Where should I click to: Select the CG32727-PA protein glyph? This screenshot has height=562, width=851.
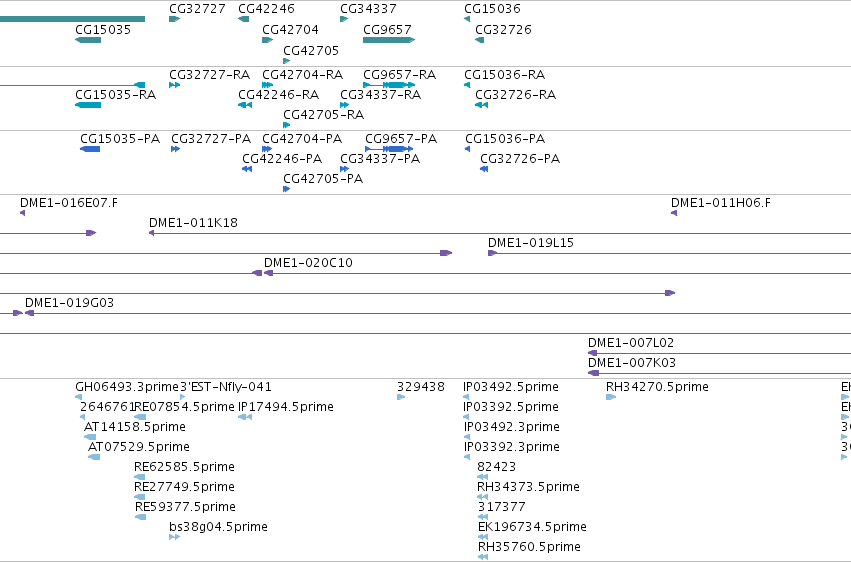pos(175,149)
